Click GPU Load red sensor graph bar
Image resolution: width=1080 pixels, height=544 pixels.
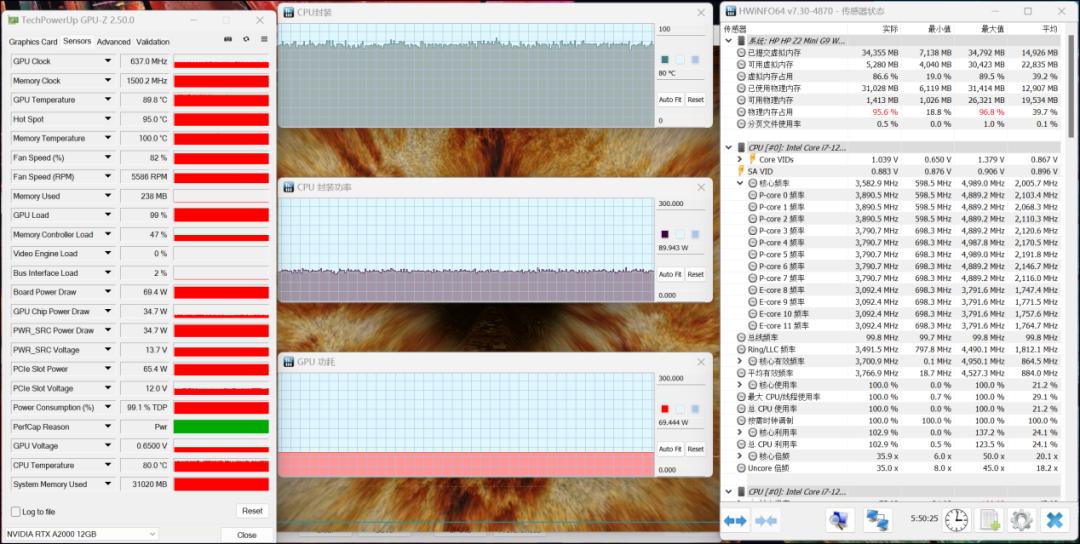[x=221, y=215]
